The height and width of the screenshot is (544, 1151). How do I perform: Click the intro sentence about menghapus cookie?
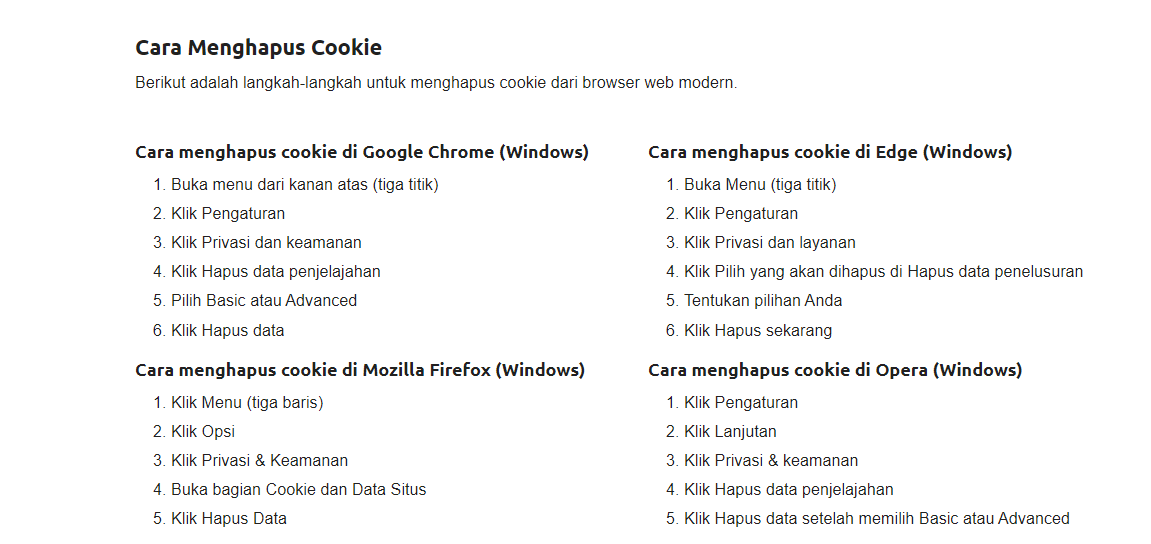[436, 83]
